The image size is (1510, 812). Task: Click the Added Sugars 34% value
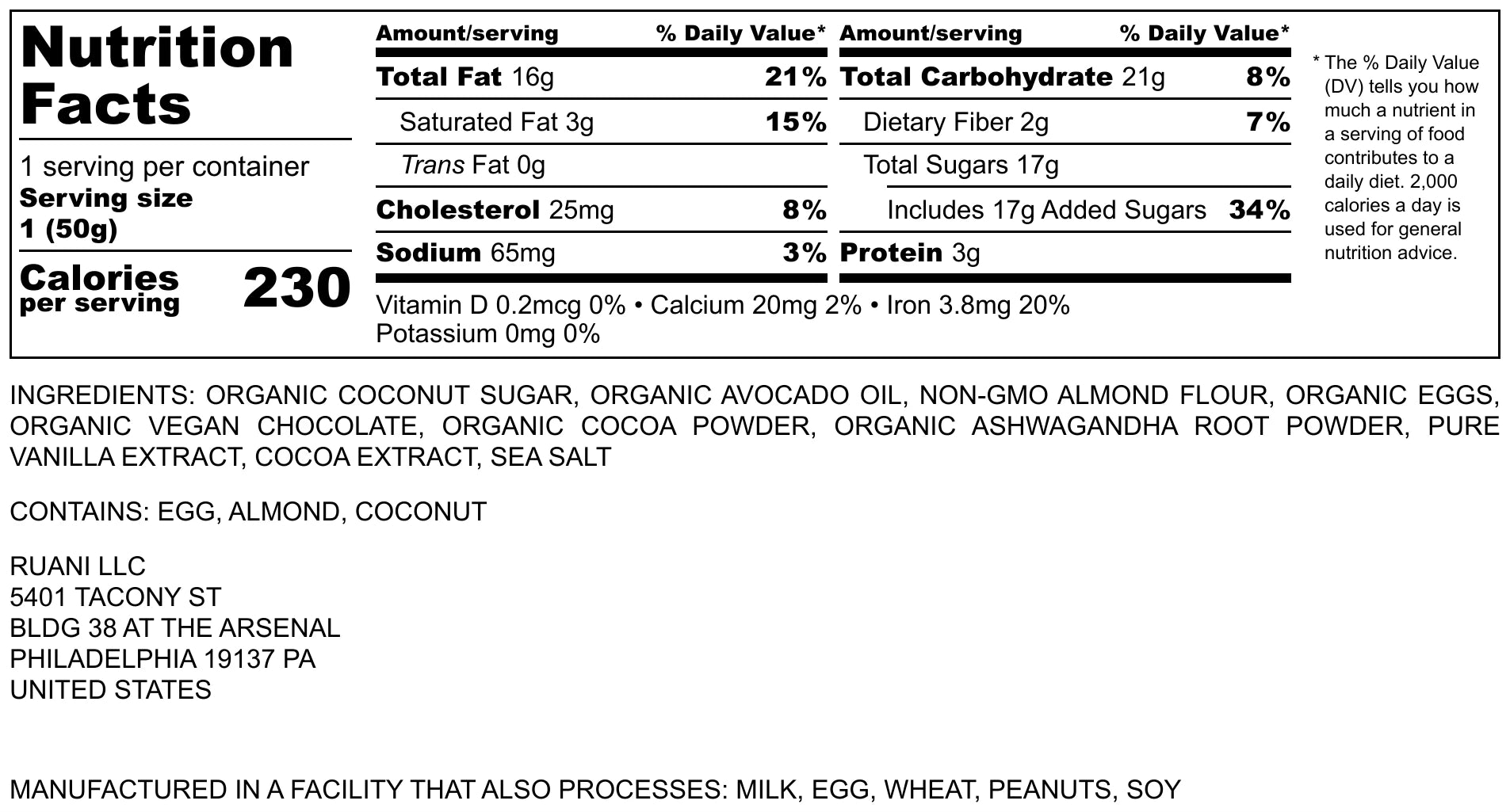(1260, 210)
